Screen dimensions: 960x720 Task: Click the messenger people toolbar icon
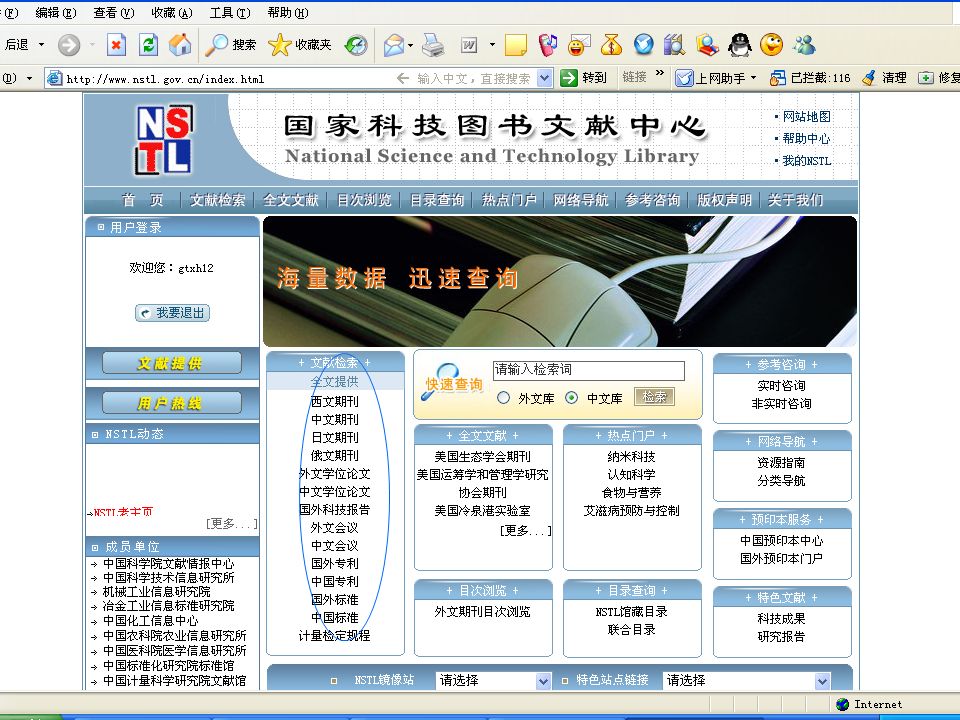pos(804,45)
